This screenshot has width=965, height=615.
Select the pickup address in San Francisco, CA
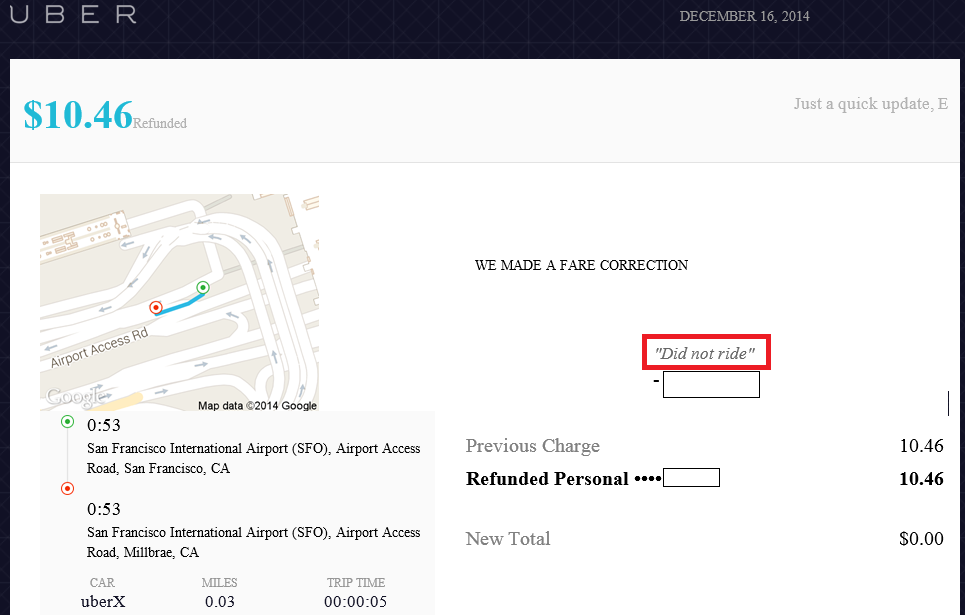click(254, 458)
